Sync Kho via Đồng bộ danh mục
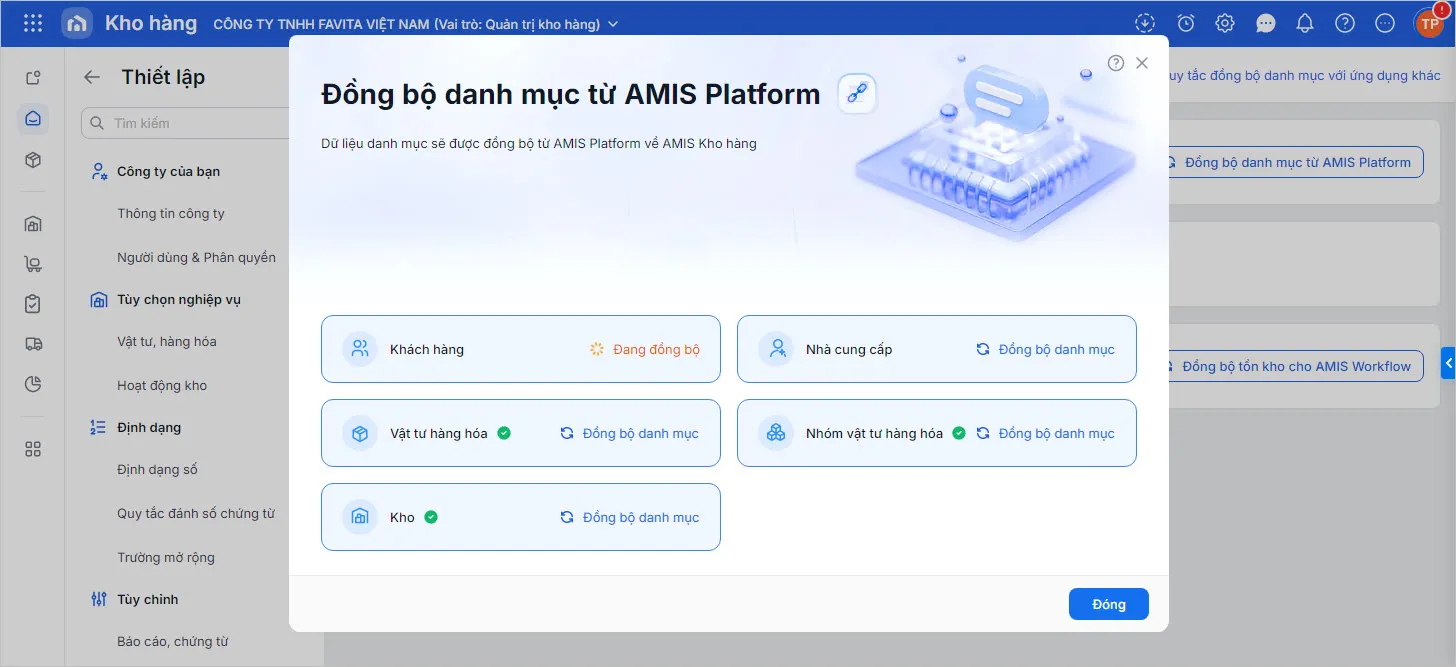This screenshot has height=667, width=1456. (x=629, y=517)
